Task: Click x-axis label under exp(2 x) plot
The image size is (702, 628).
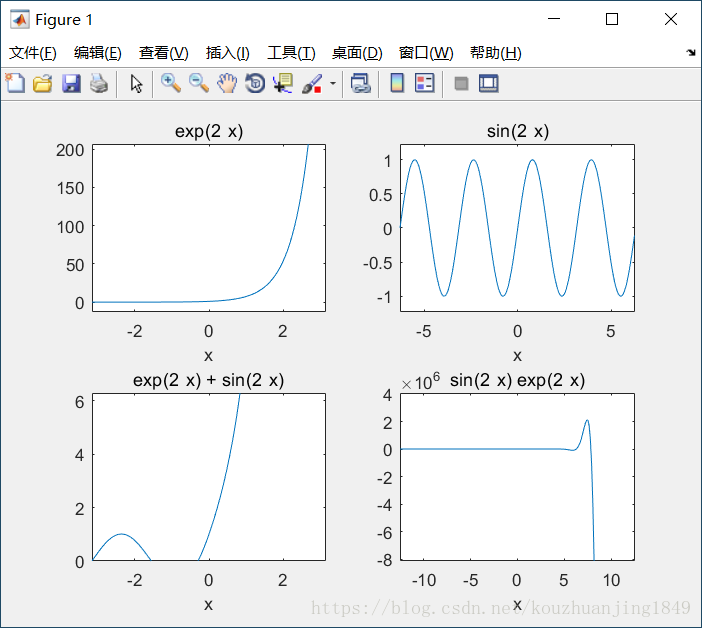Action: click(208, 356)
